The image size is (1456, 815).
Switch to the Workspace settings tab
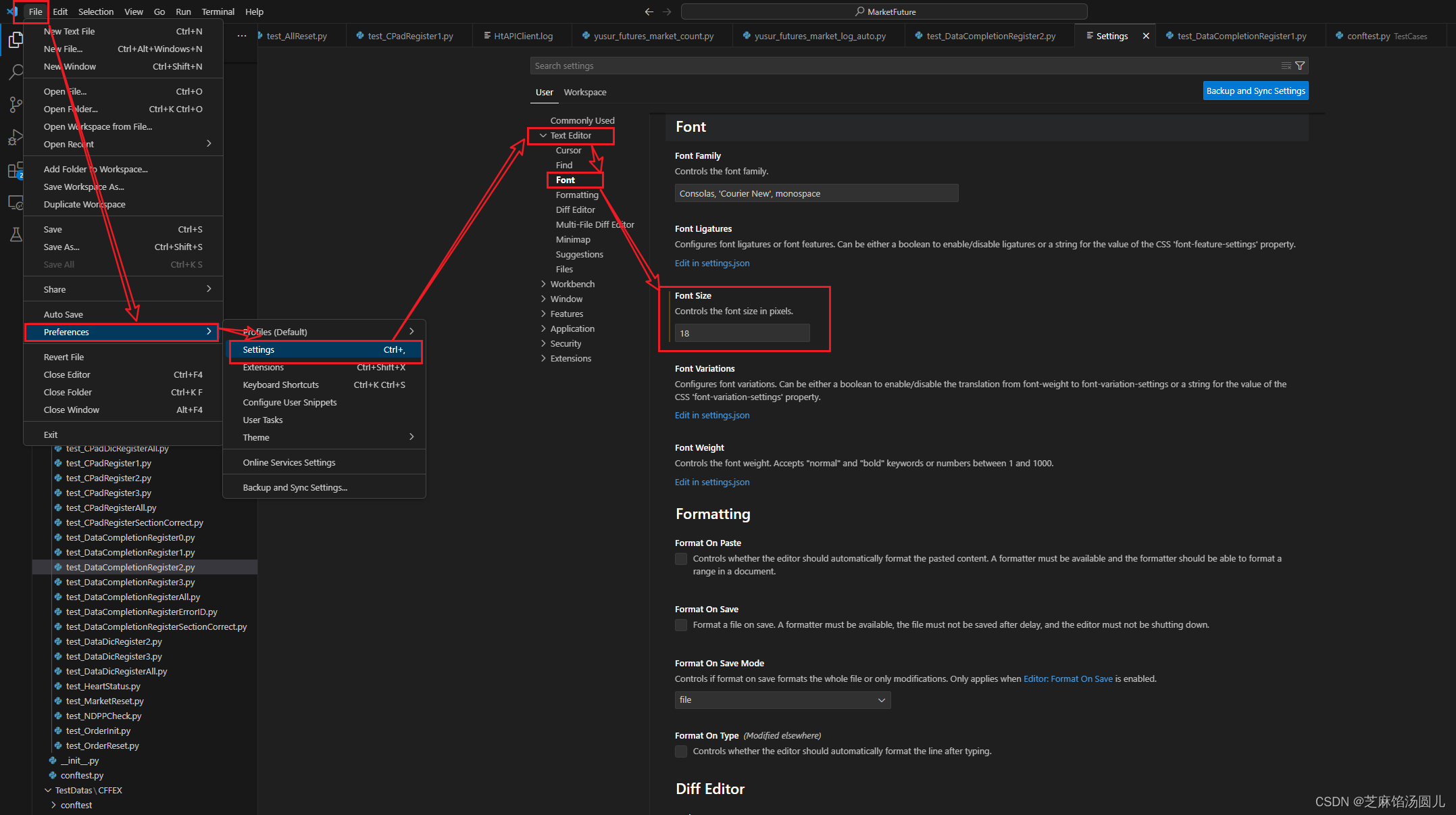(x=584, y=93)
